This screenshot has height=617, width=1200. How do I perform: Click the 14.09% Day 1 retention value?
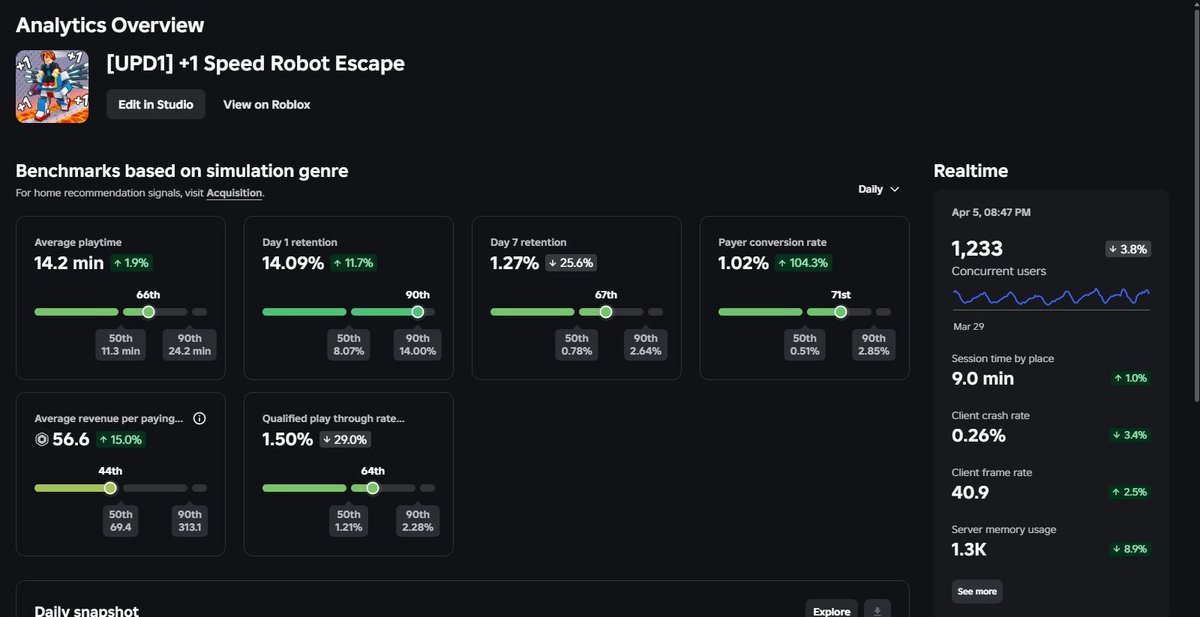click(293, 263)
